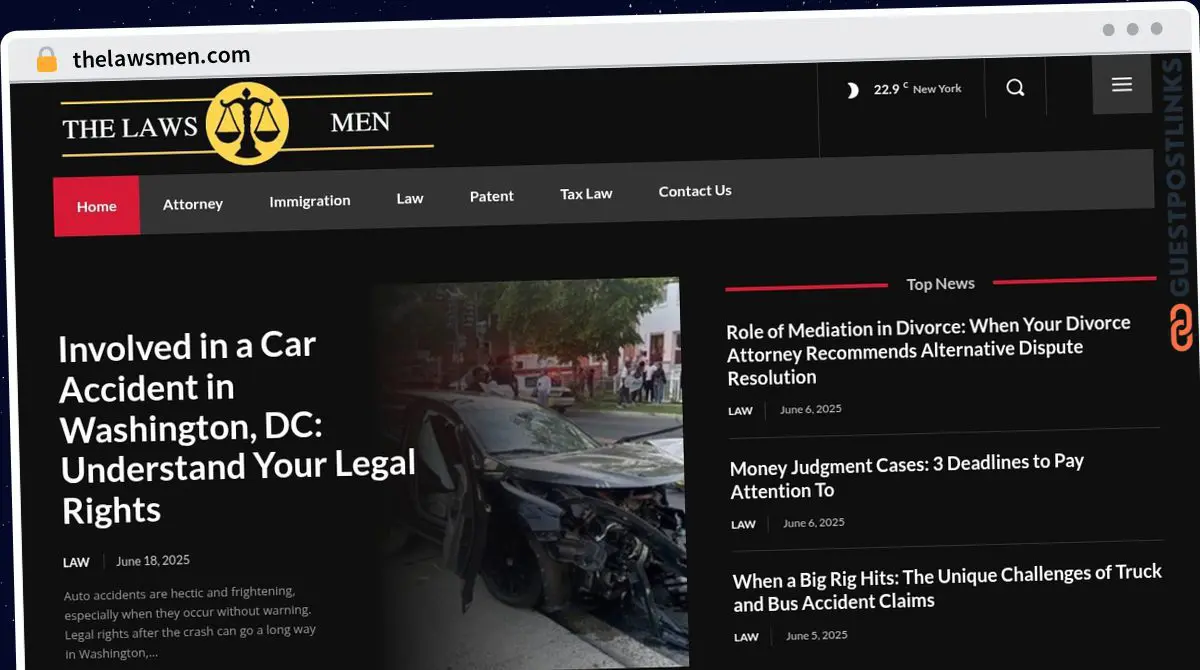Click LAW tag under the featured article

(76, 562)
